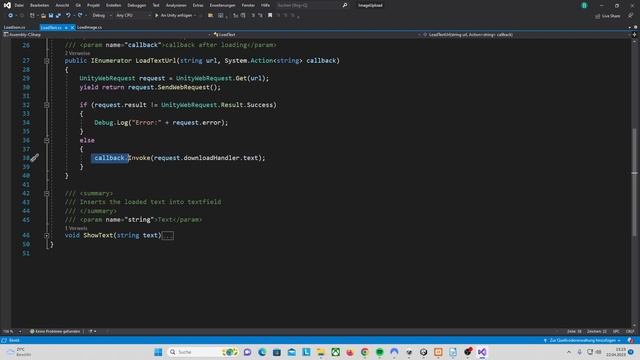Click the undo toolbar icon
The width and height of the screenshot is (640, 360).
[x=68, y=16]
